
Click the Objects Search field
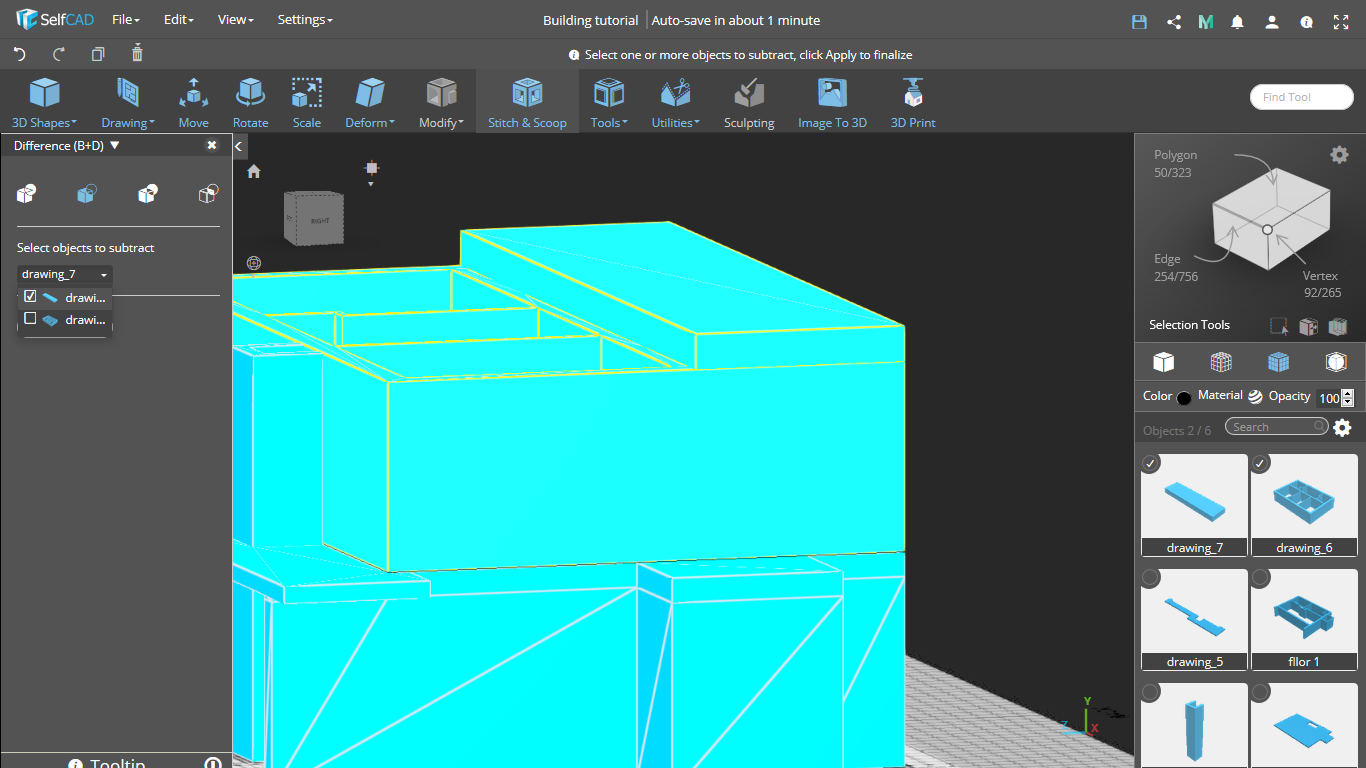pos(1277,427)
